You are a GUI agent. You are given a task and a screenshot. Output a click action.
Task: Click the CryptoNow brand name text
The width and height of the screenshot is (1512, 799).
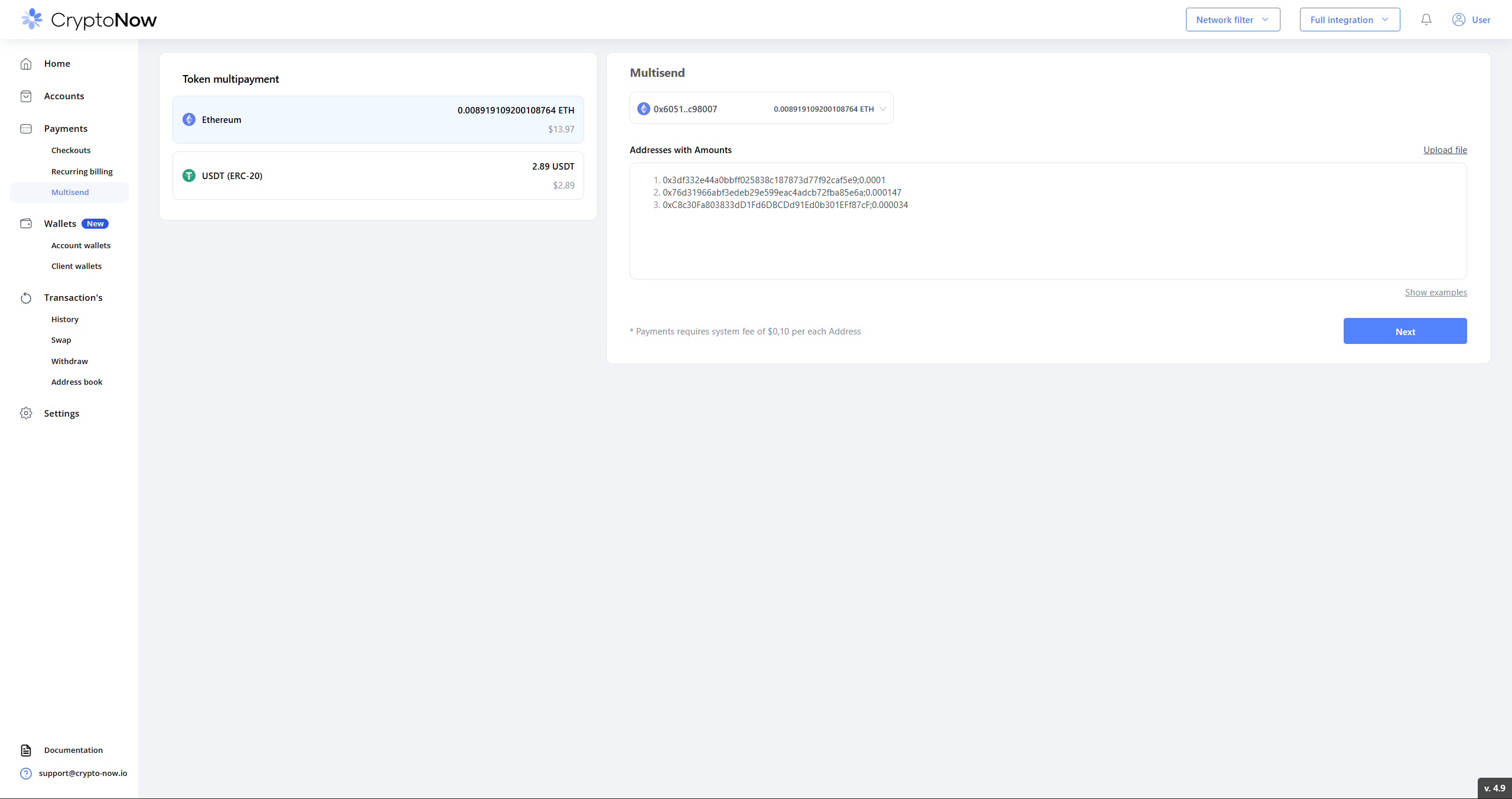coord(104,20)
